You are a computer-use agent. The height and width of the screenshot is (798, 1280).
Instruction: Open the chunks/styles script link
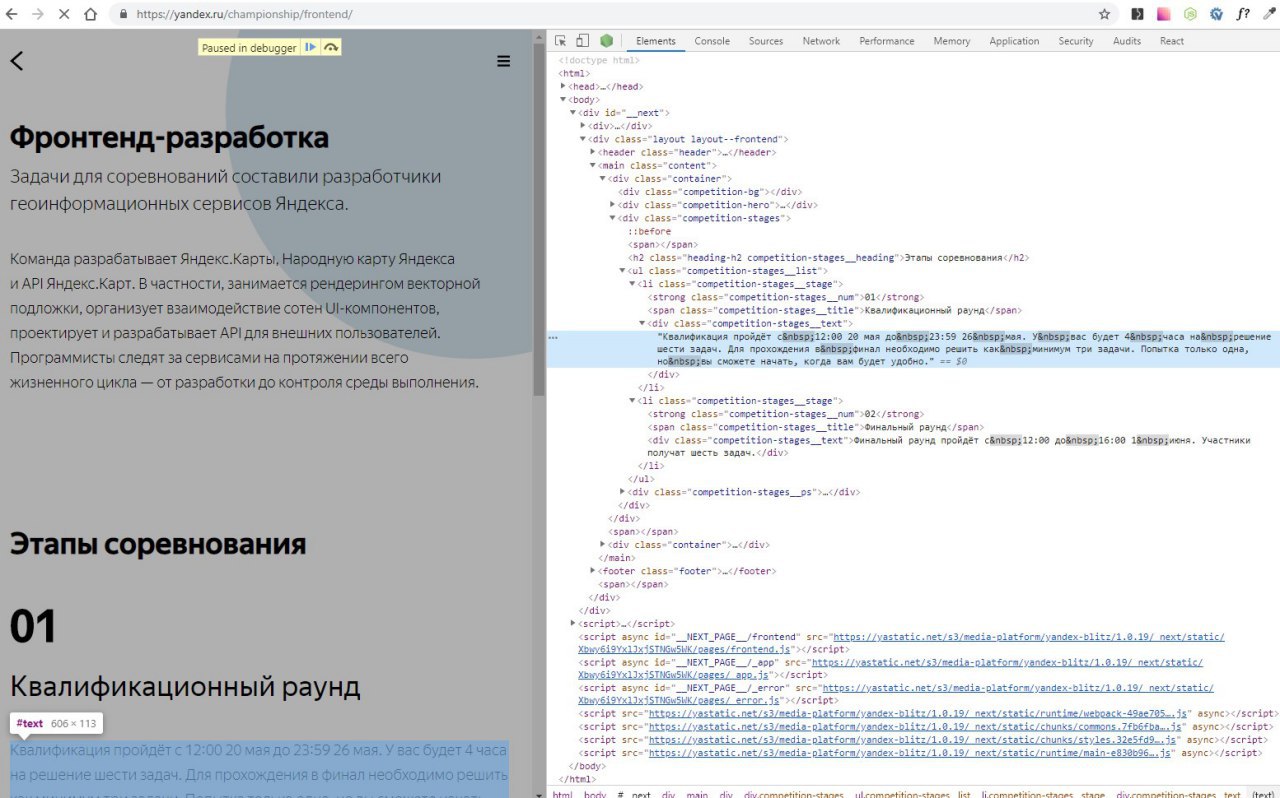(x=912, y=740)
